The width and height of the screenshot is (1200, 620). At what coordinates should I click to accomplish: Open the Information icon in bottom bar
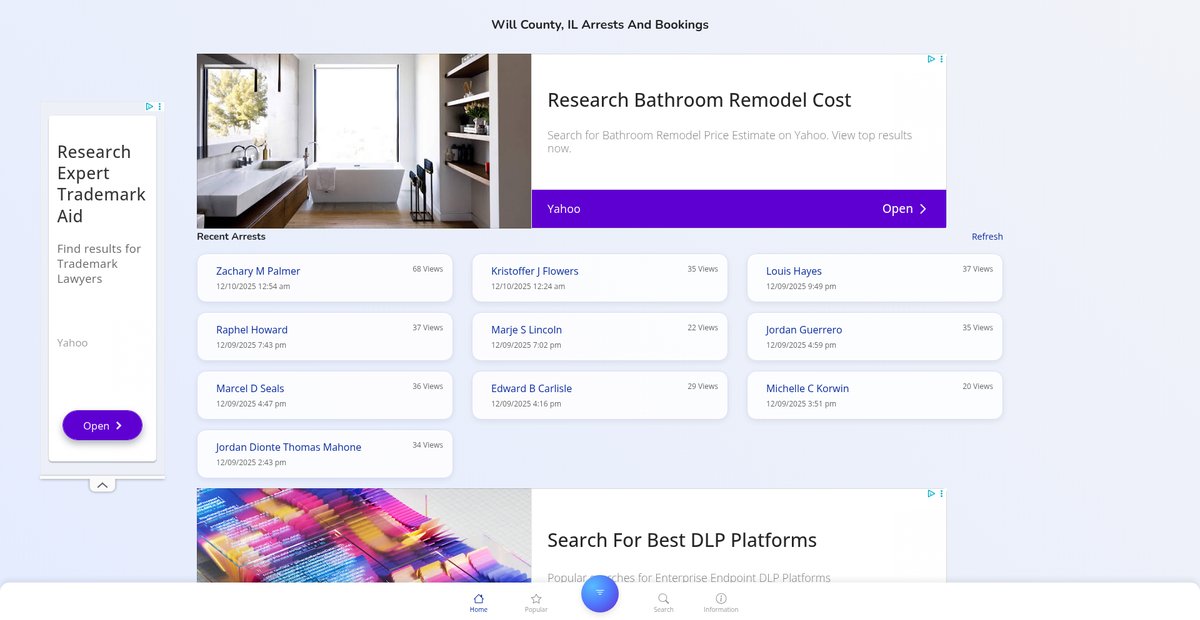point(721,599)
